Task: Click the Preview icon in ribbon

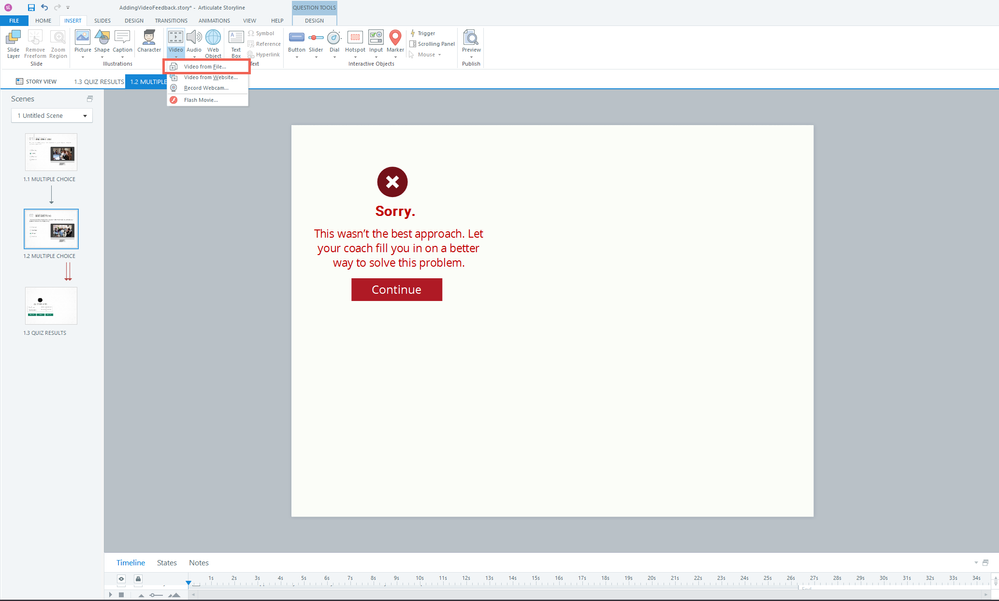Action: point(470,40)
